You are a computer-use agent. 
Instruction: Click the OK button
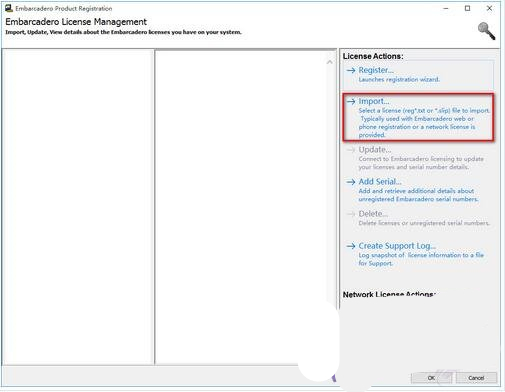point(431,378)
